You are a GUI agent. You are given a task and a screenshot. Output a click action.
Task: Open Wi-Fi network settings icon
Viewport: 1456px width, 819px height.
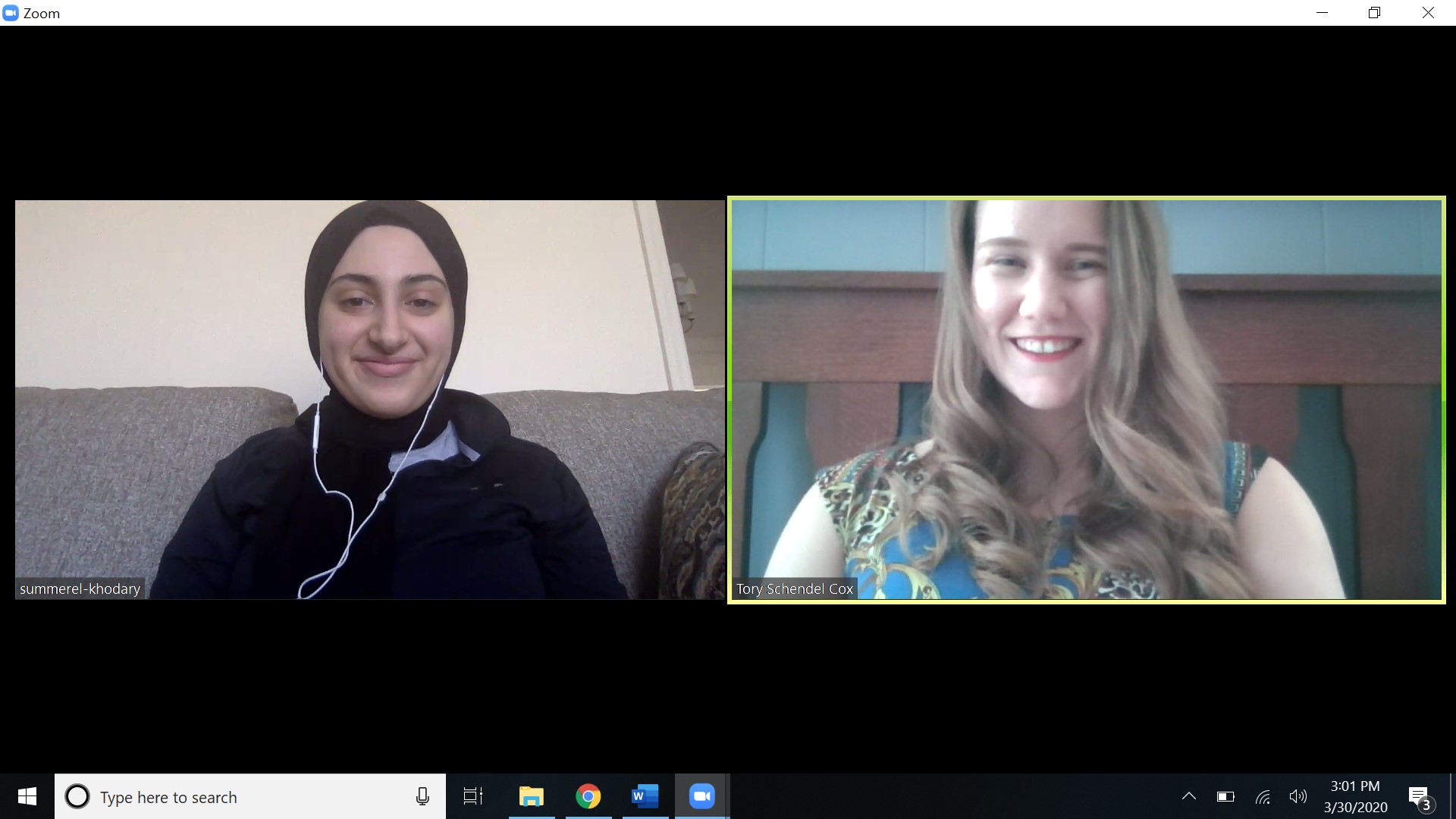[x=1263, y=796]
